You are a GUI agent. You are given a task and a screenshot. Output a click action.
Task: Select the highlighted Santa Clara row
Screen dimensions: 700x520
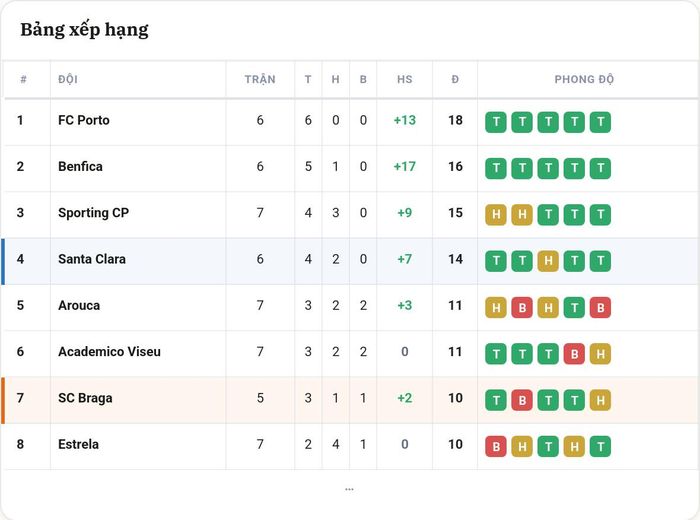click(350, 261)
